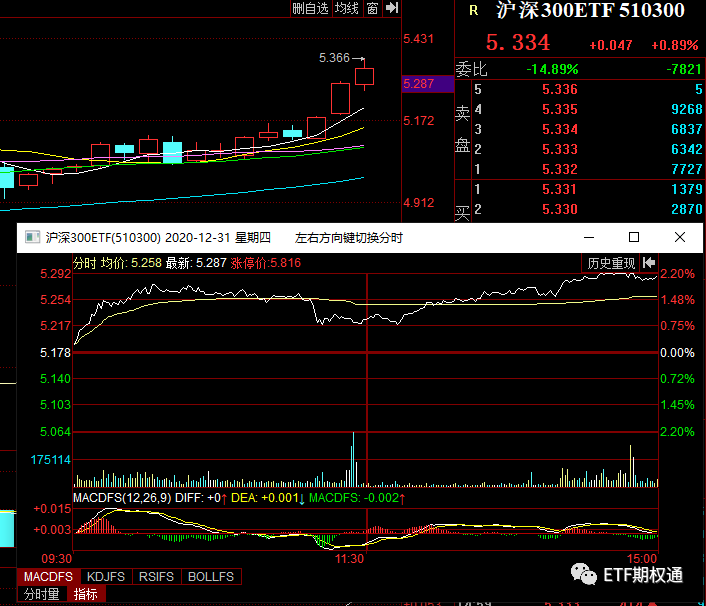This screenshot has width=706, height=606.
Task: Click the latest price 5.334
Action: click(518, 43)
